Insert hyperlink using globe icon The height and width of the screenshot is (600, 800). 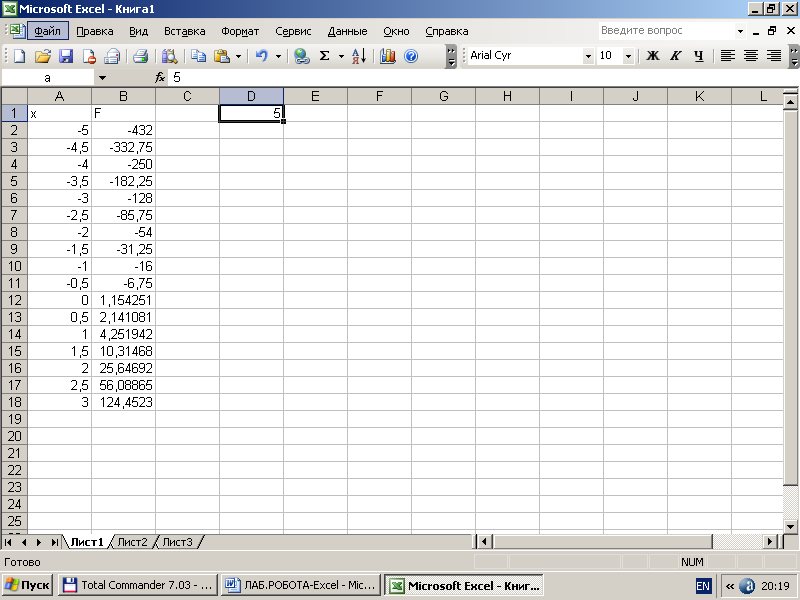pyautogui.click(x=302, y=56)
